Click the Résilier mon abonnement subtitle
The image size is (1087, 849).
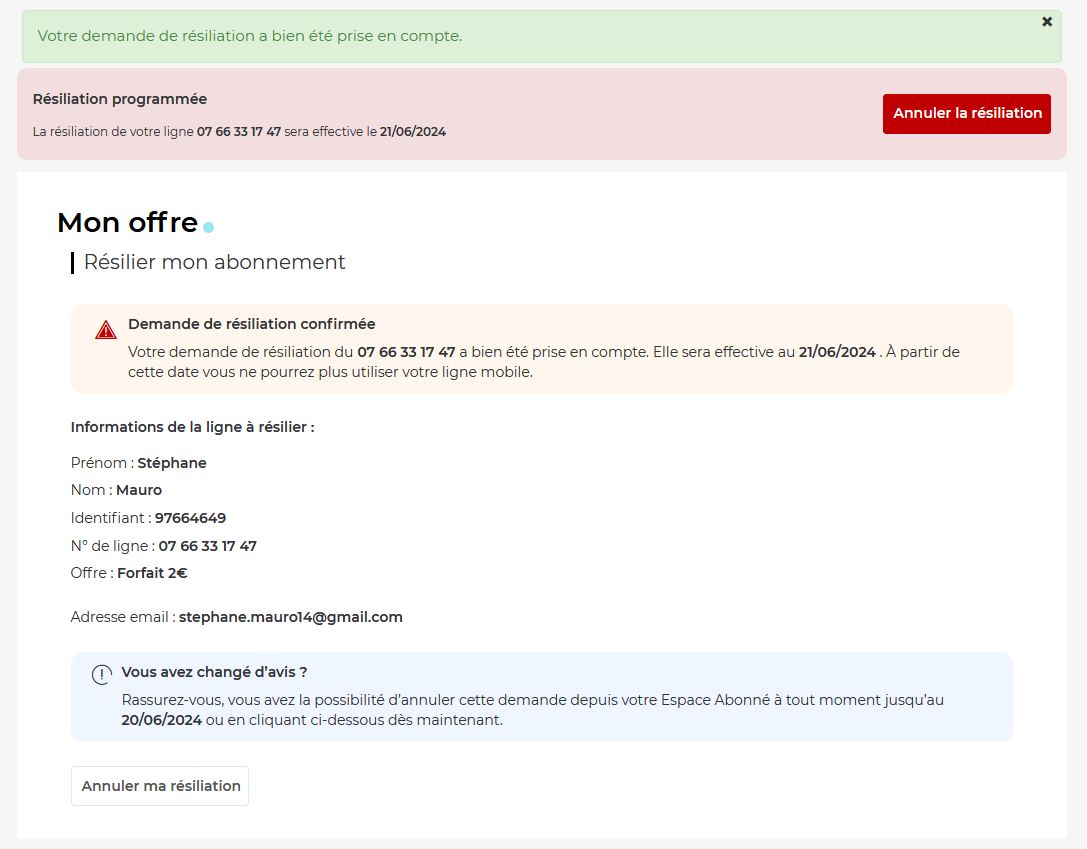(x=214, y=262)
